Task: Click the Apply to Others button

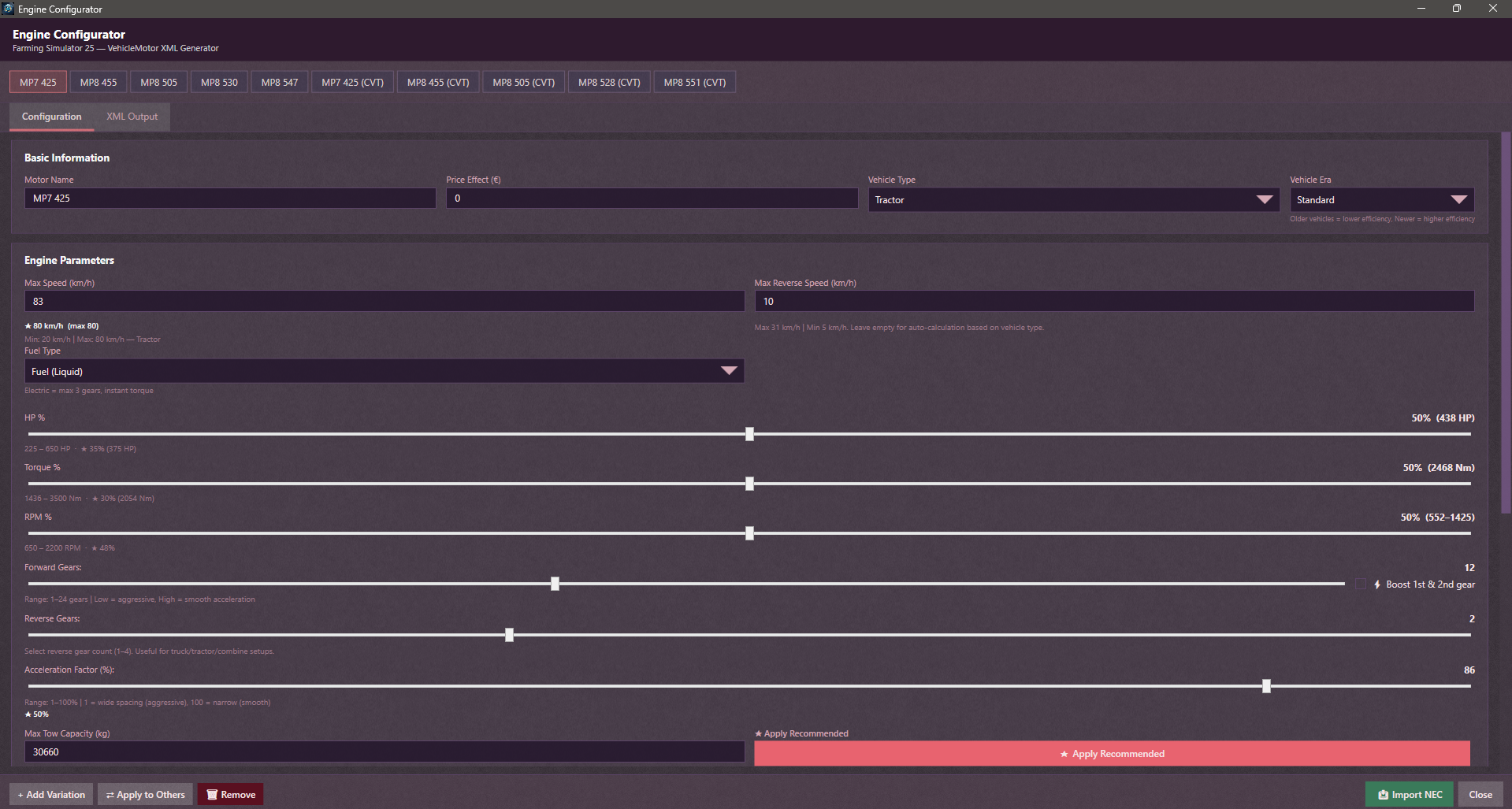Action: pyautogui.click(x=146, y=795)
